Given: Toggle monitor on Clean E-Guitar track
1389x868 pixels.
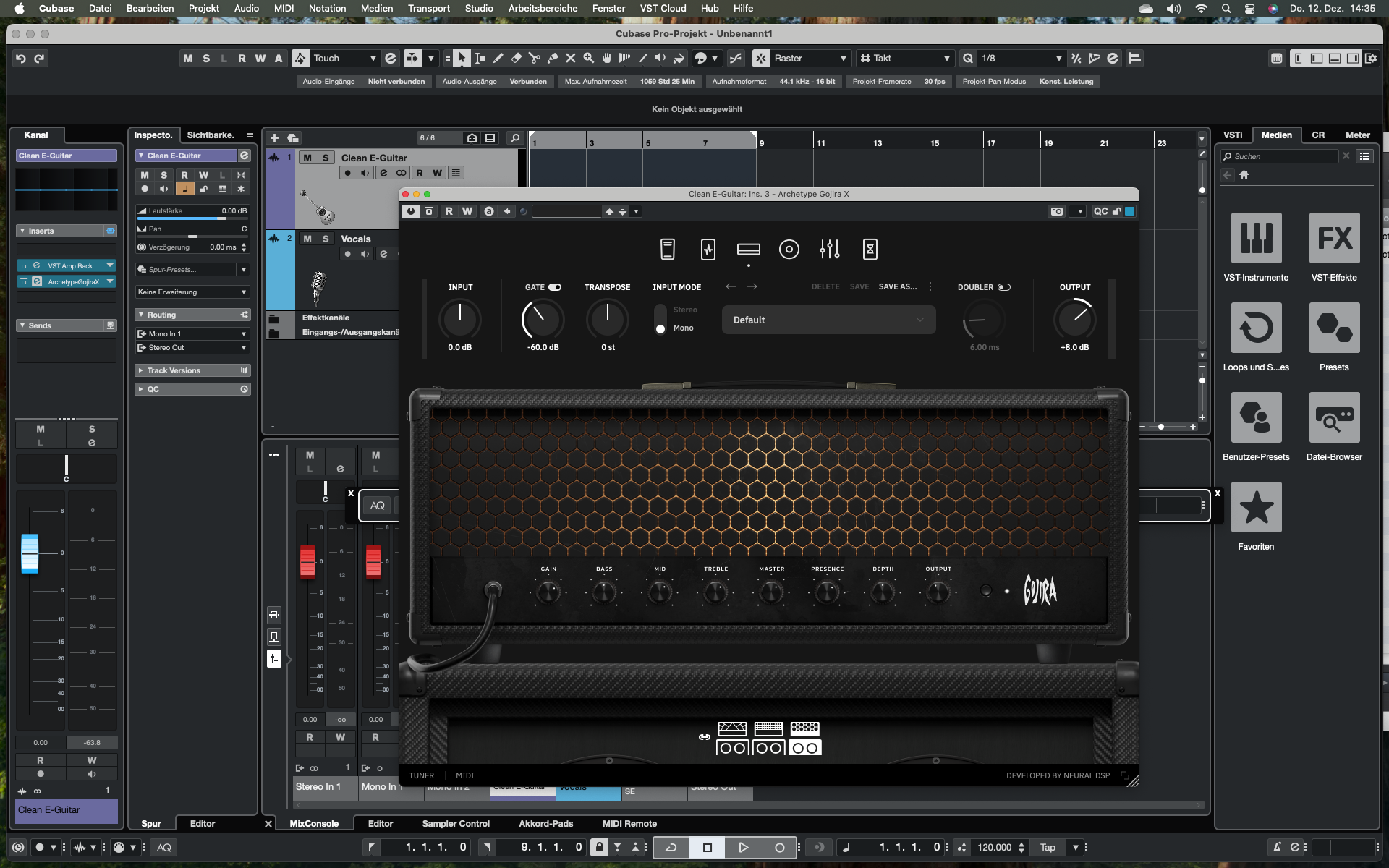Looking at the screenshot, I should point(365,173).
